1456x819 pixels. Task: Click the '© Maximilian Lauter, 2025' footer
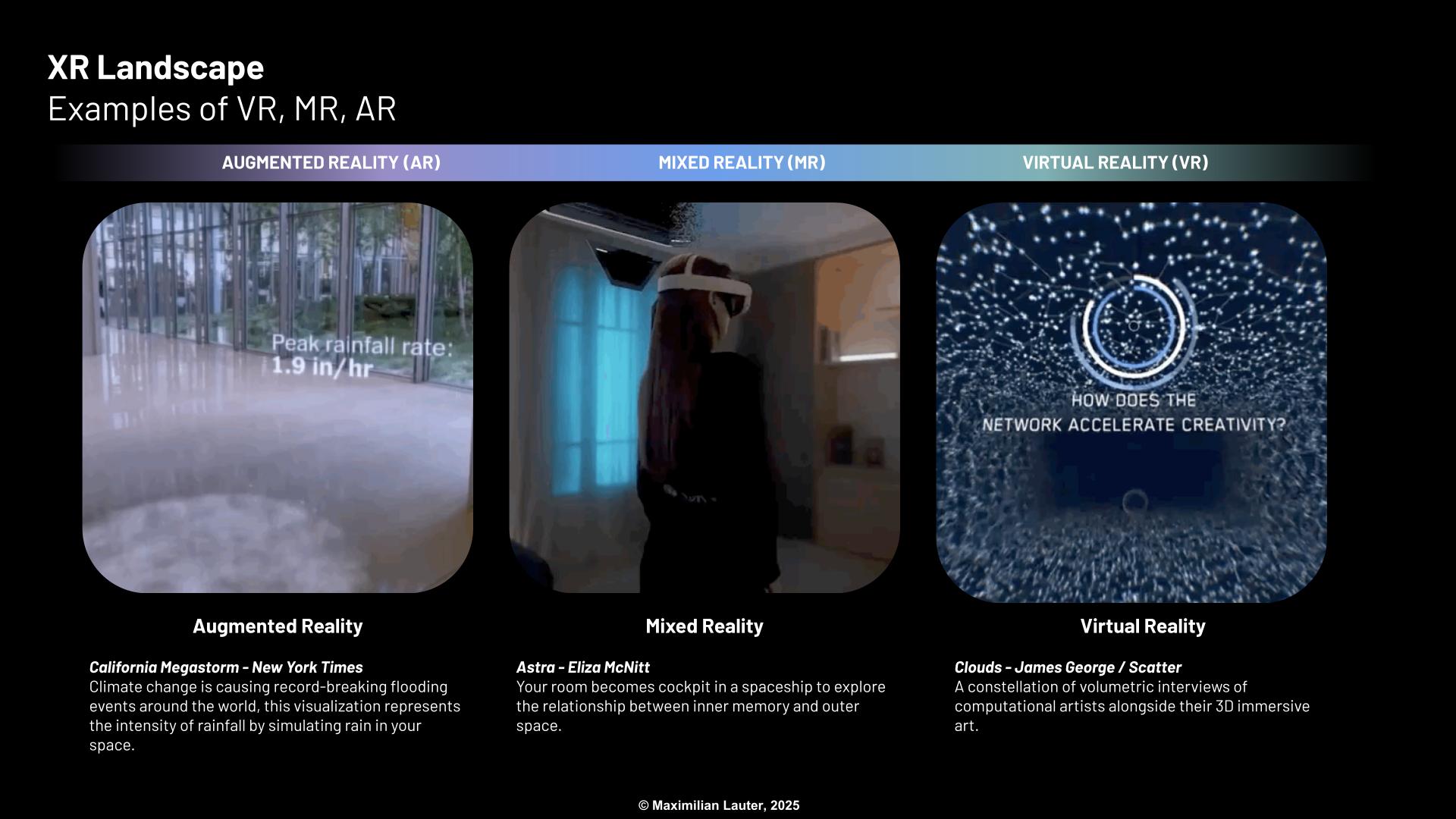tap(719, 805)
